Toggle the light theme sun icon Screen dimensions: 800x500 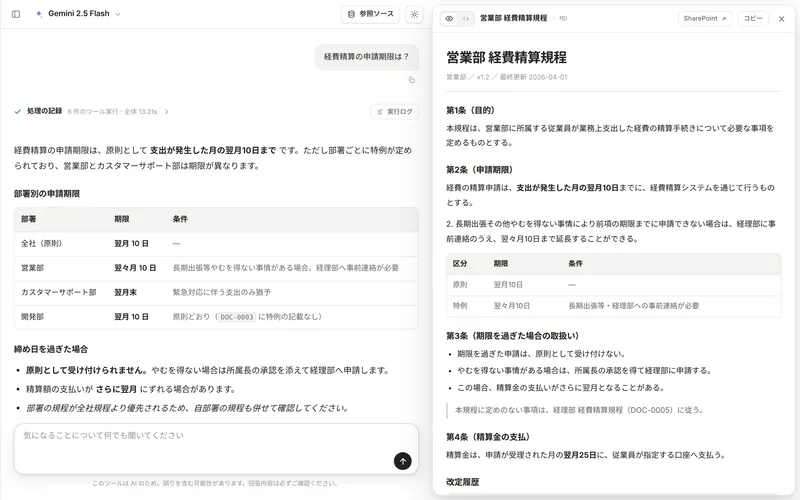click(x=414, y=14)
